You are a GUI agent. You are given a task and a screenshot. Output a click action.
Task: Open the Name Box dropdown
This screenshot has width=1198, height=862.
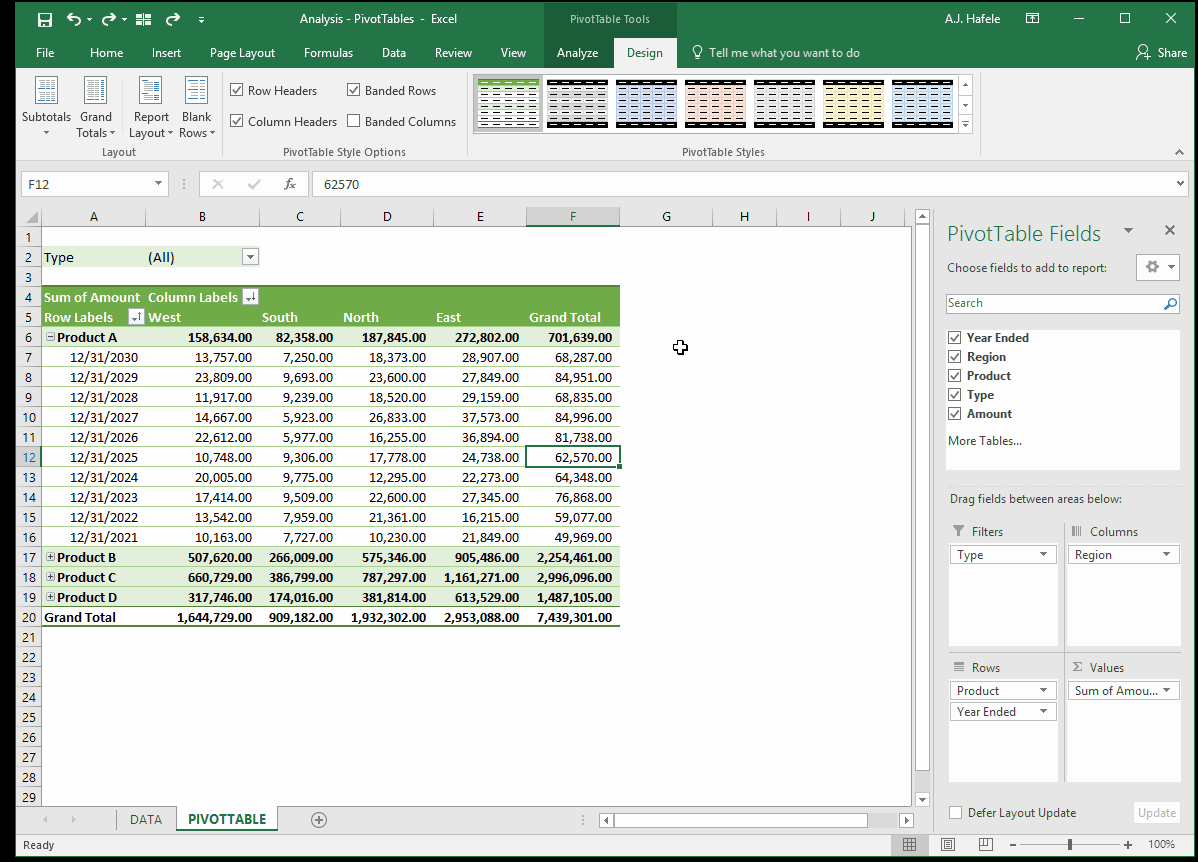click(158, 183)
